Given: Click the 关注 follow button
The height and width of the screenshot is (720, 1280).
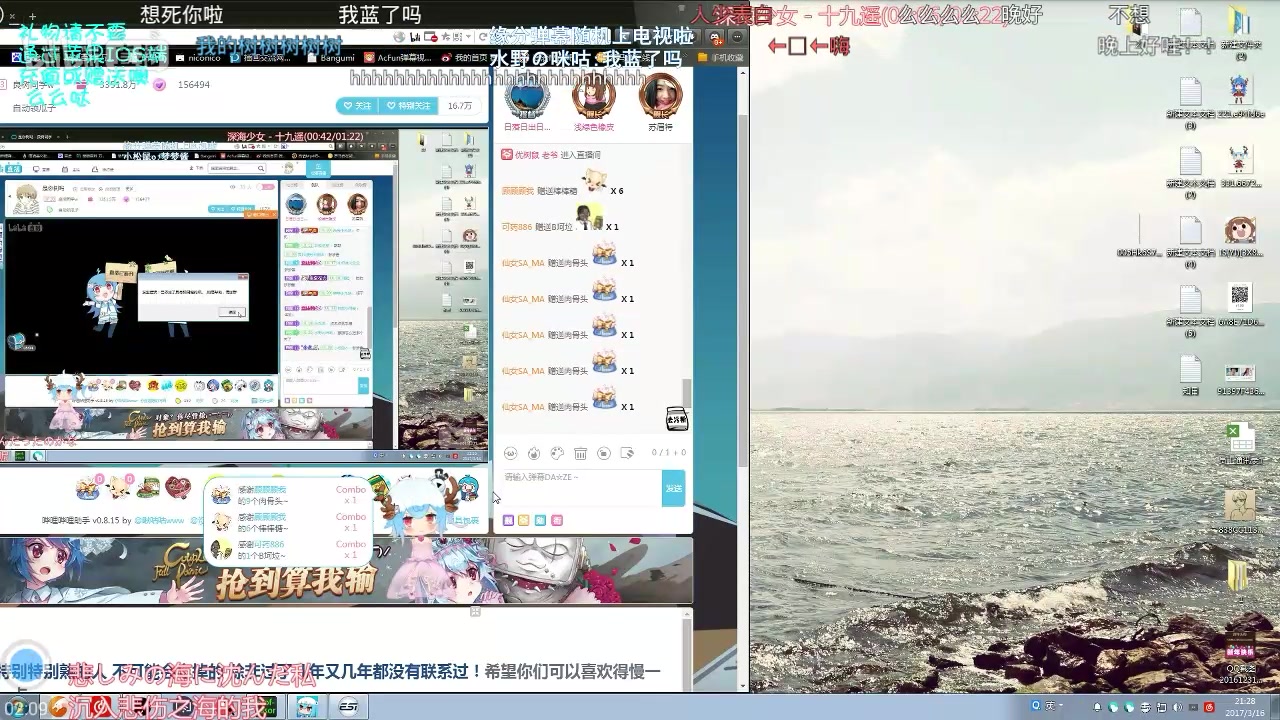Looking at the screenshot, I should click(357, 105).
